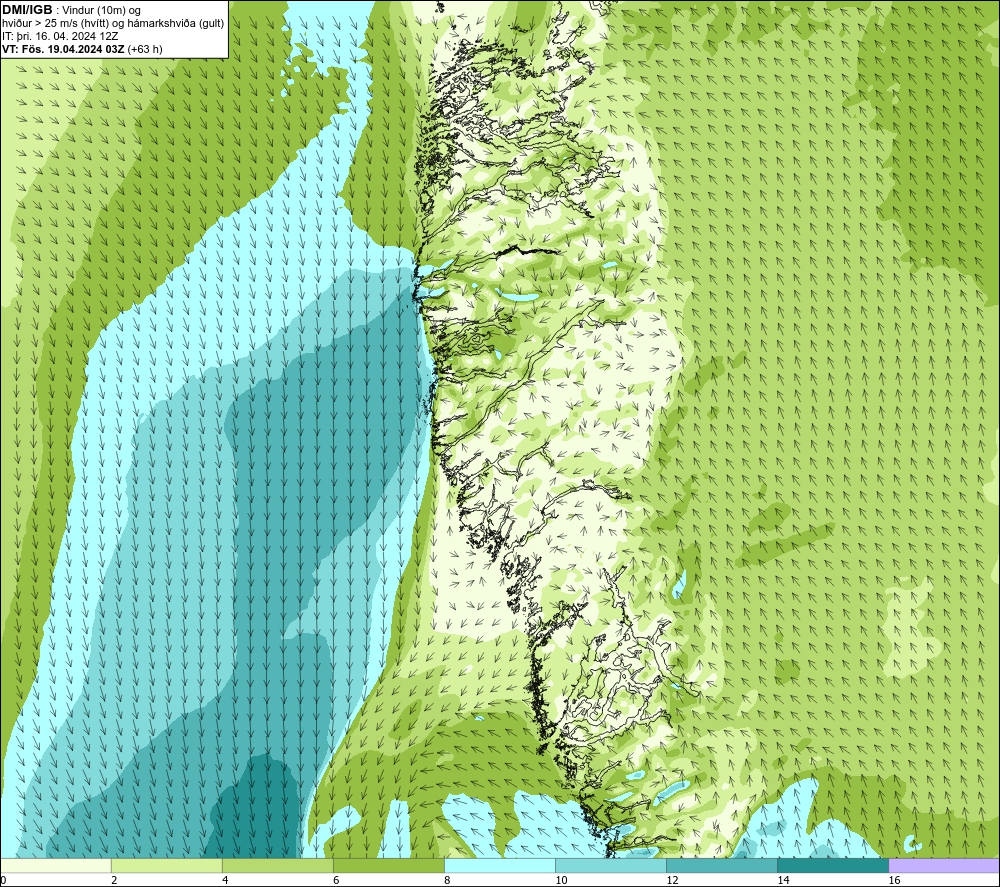
Task: Click the dark green 6–8 m/s legend swatch
Action: (x=389, y=865)
